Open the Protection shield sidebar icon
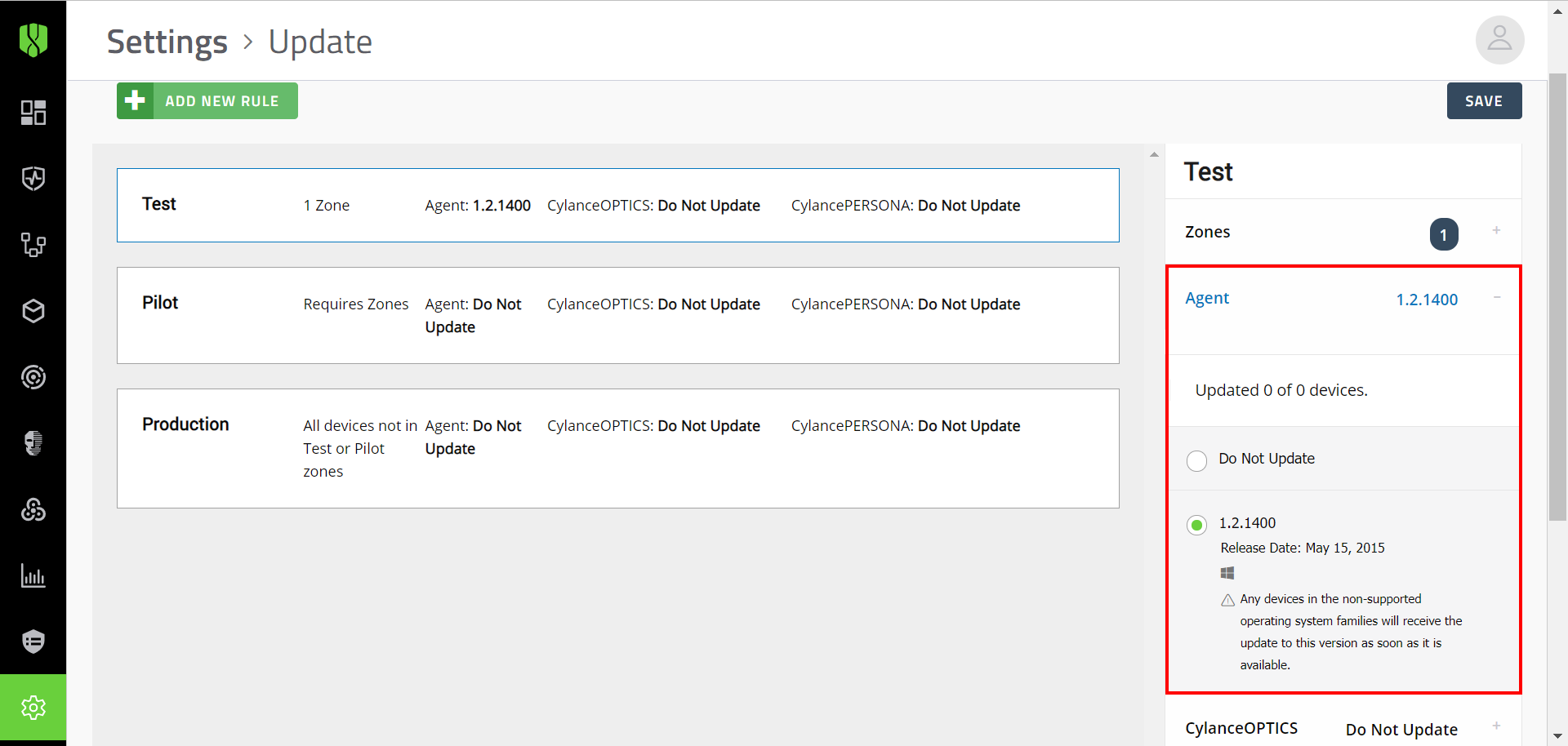 pos(33,179)
